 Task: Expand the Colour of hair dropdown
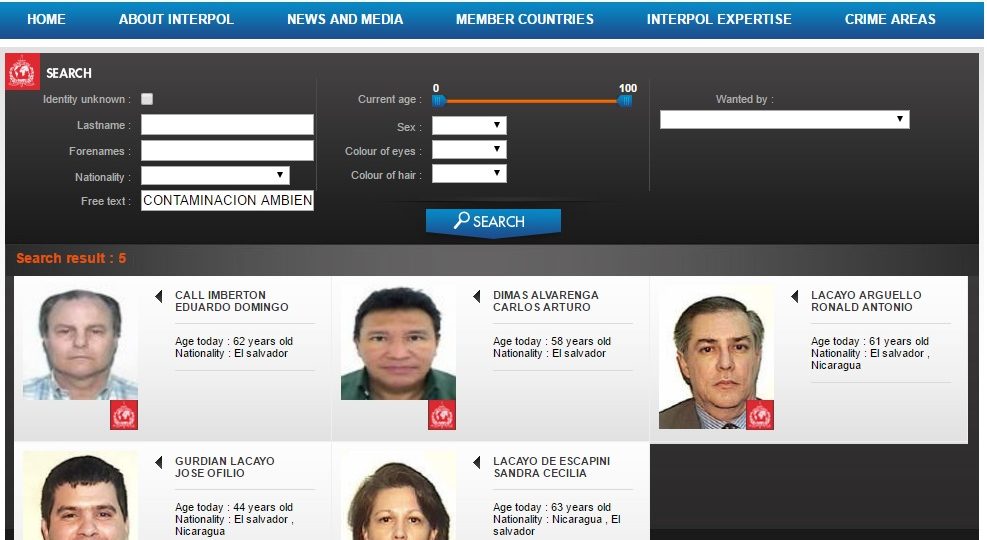click(x=469, y=174)
